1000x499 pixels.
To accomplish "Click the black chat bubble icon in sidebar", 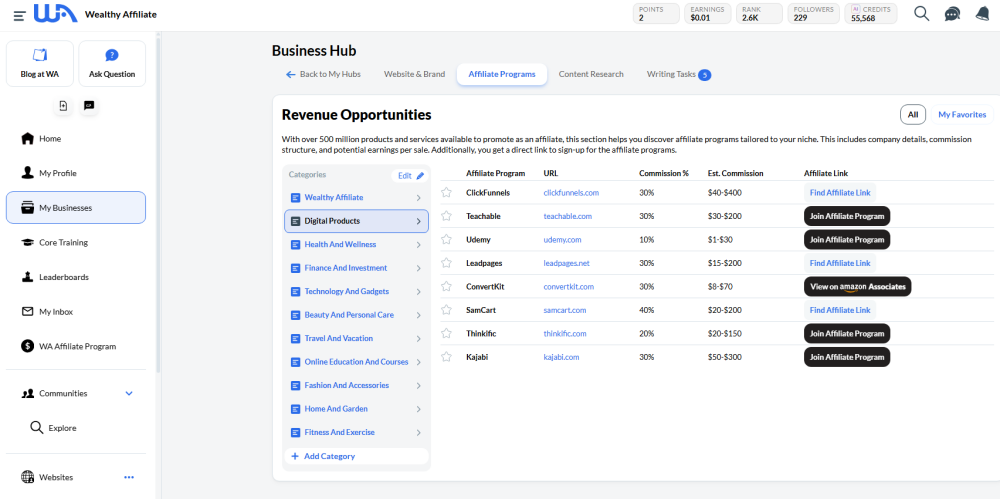I will pyautogui.click(x=89, y=105).
